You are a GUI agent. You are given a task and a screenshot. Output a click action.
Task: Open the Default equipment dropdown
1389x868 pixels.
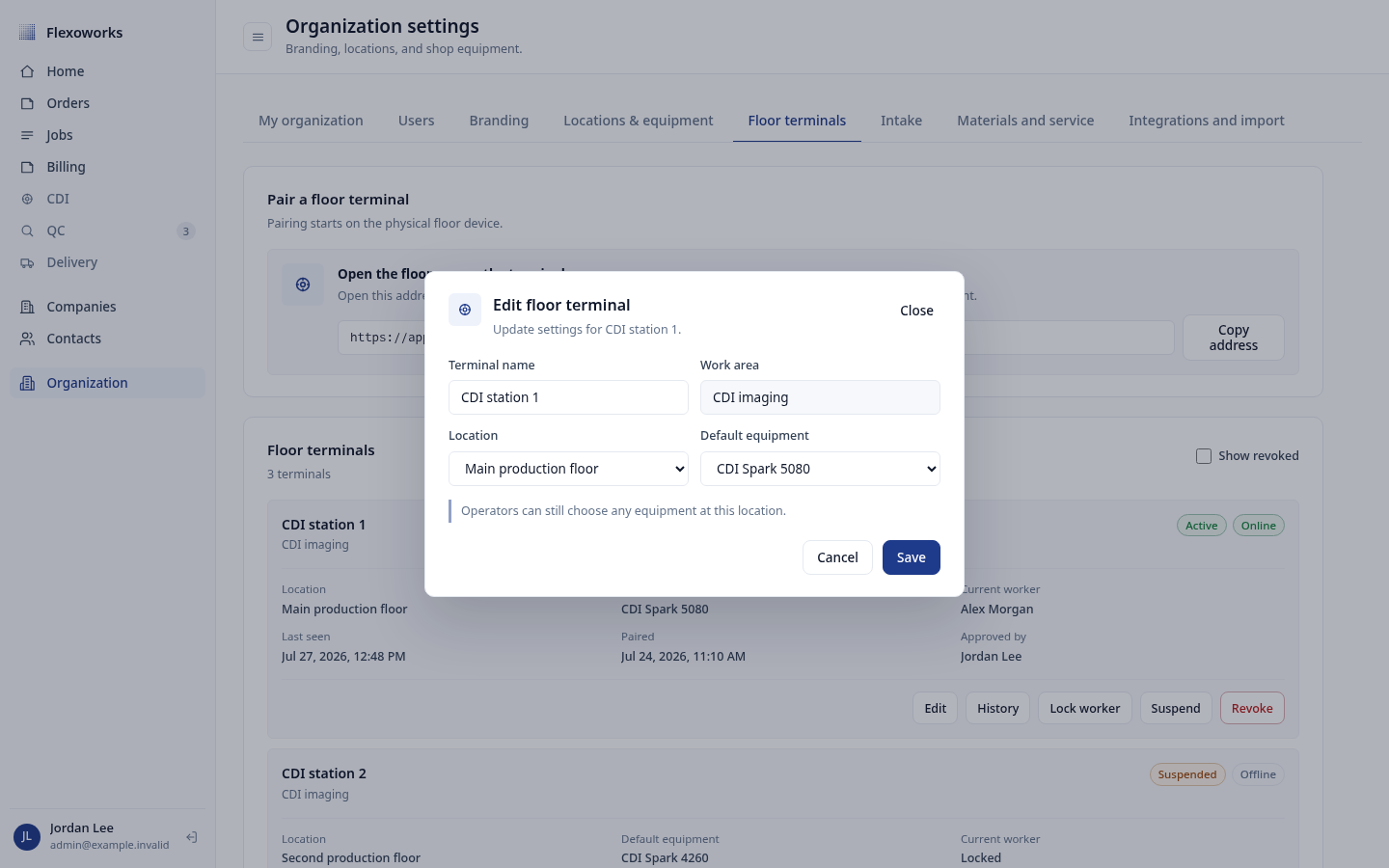tap(820, 469)
